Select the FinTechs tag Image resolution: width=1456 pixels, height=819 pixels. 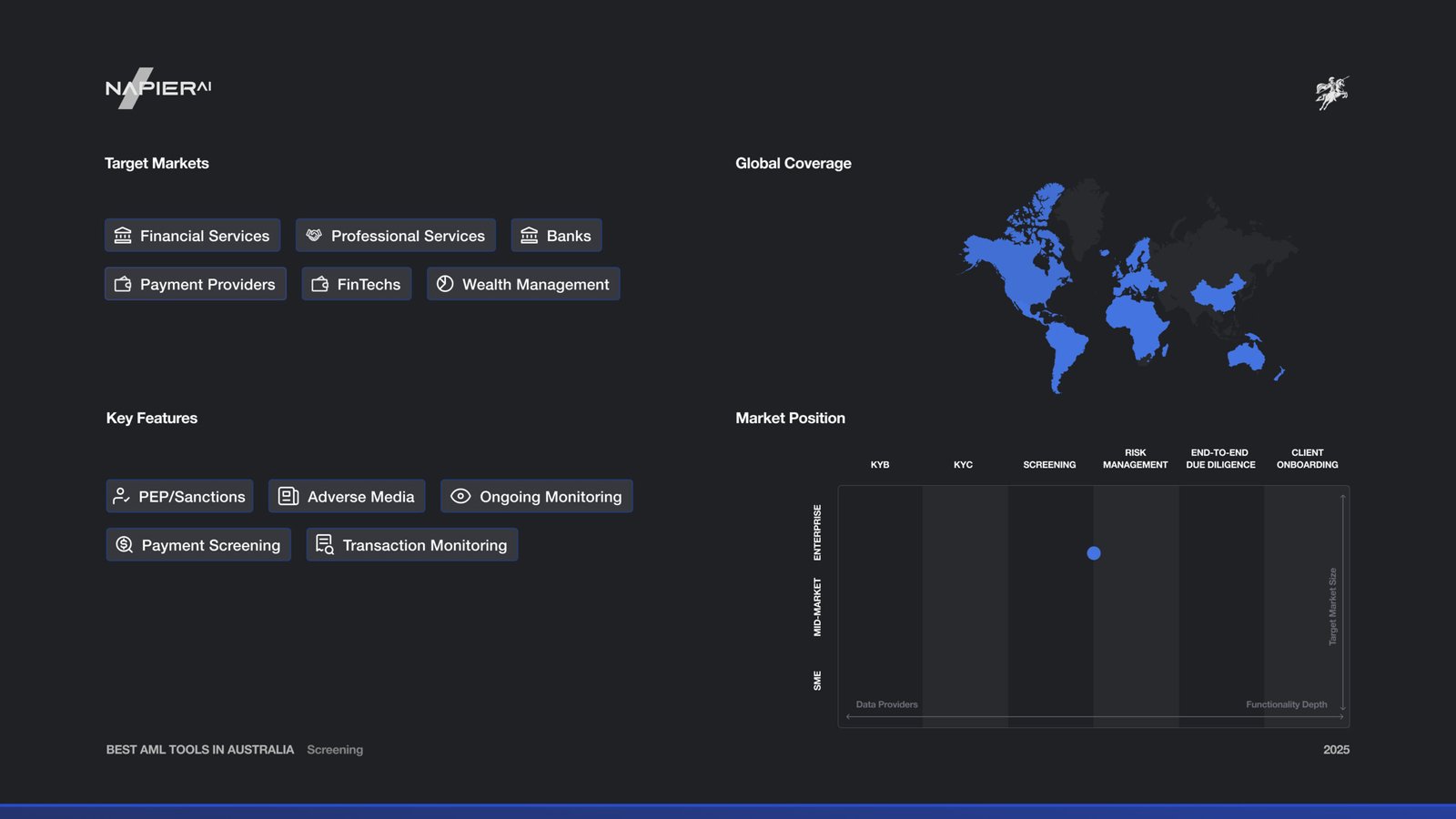357,284
